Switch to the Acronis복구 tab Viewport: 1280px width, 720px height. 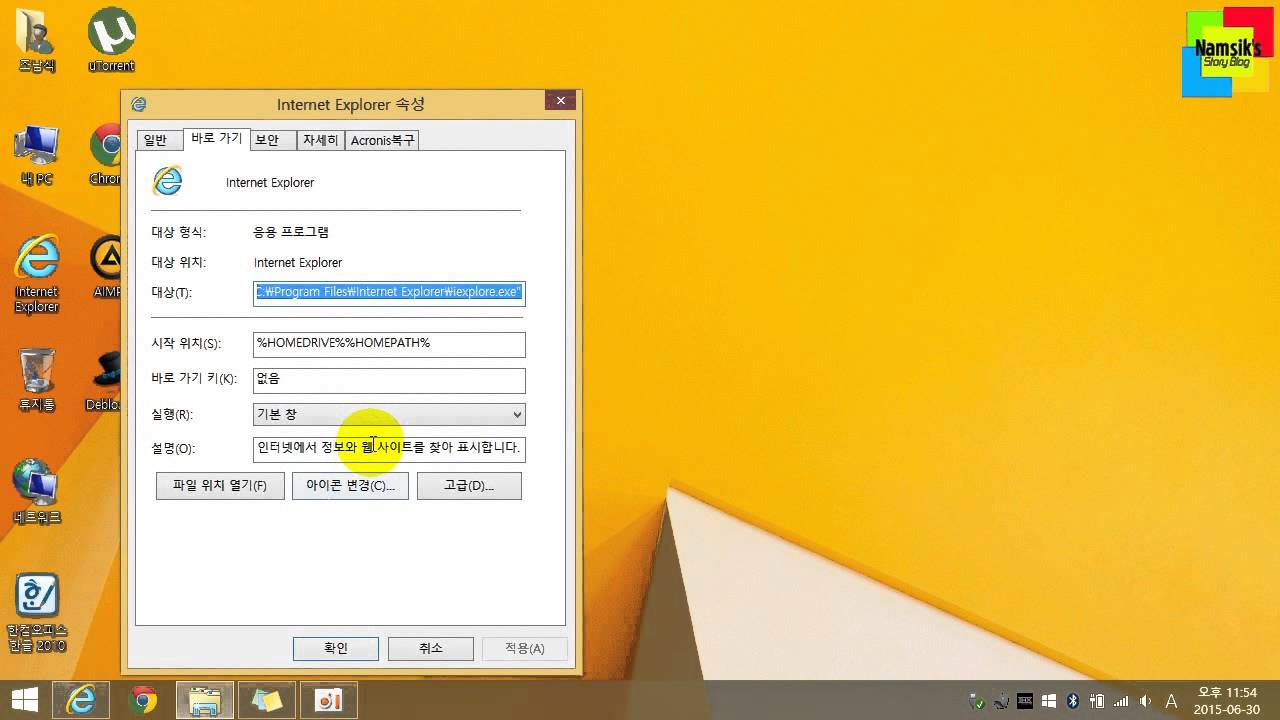[x=382, y=141]
